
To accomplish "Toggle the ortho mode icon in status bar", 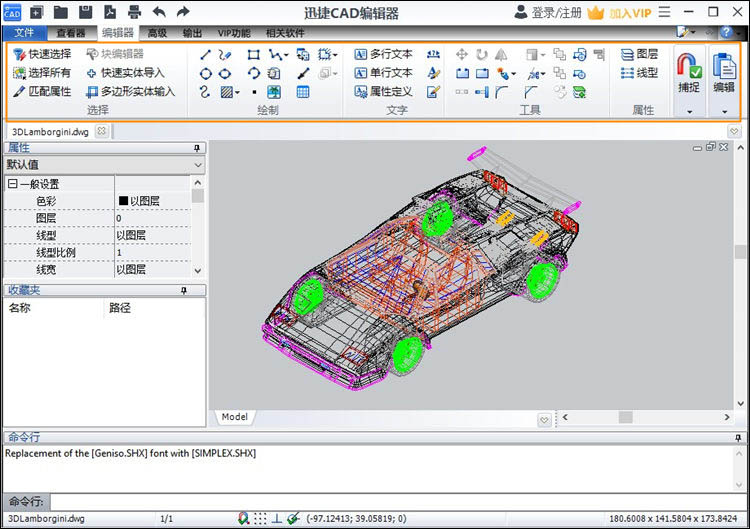I will (x=276, y=519).
